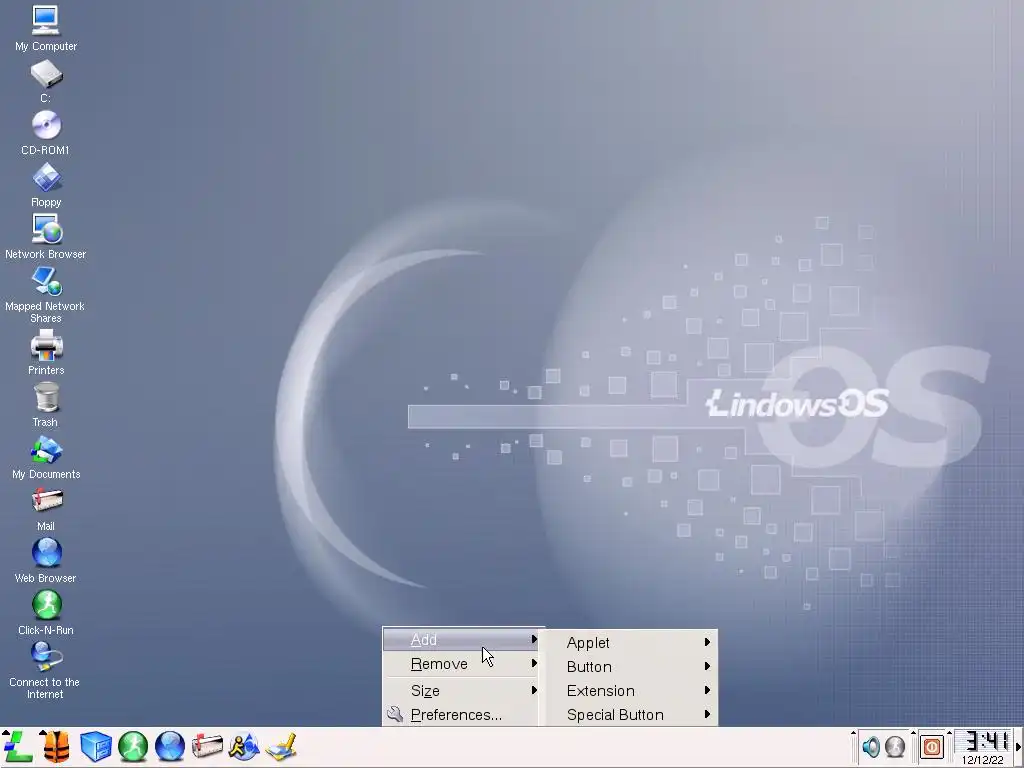The height and width of the screenshot is (768, 1024).
Task: Launch the blue globe web browser in panel
Action: click(x=170, y=746)
